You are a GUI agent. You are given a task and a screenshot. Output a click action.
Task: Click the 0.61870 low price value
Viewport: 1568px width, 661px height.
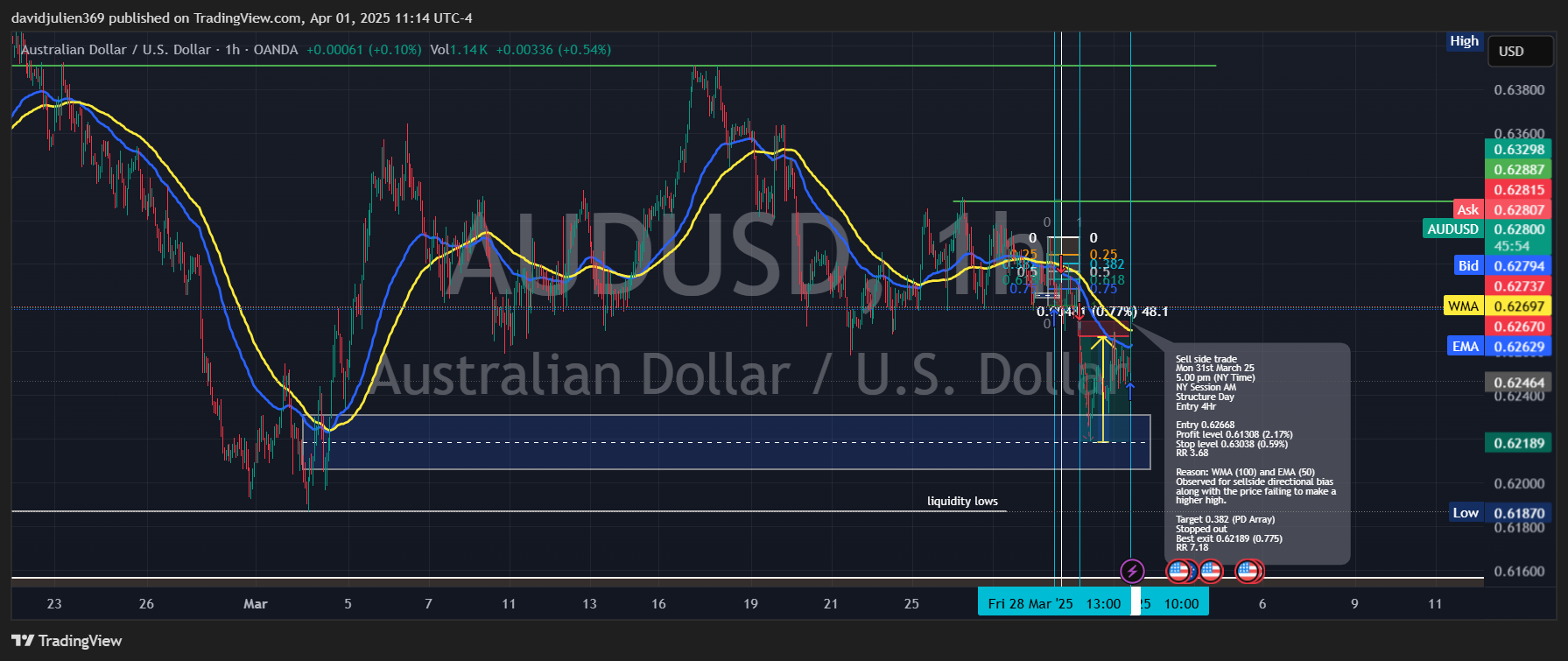(1519, 513)
